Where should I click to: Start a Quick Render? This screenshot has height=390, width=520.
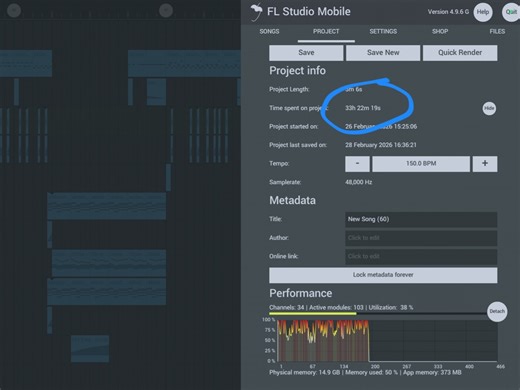[460, 53]
